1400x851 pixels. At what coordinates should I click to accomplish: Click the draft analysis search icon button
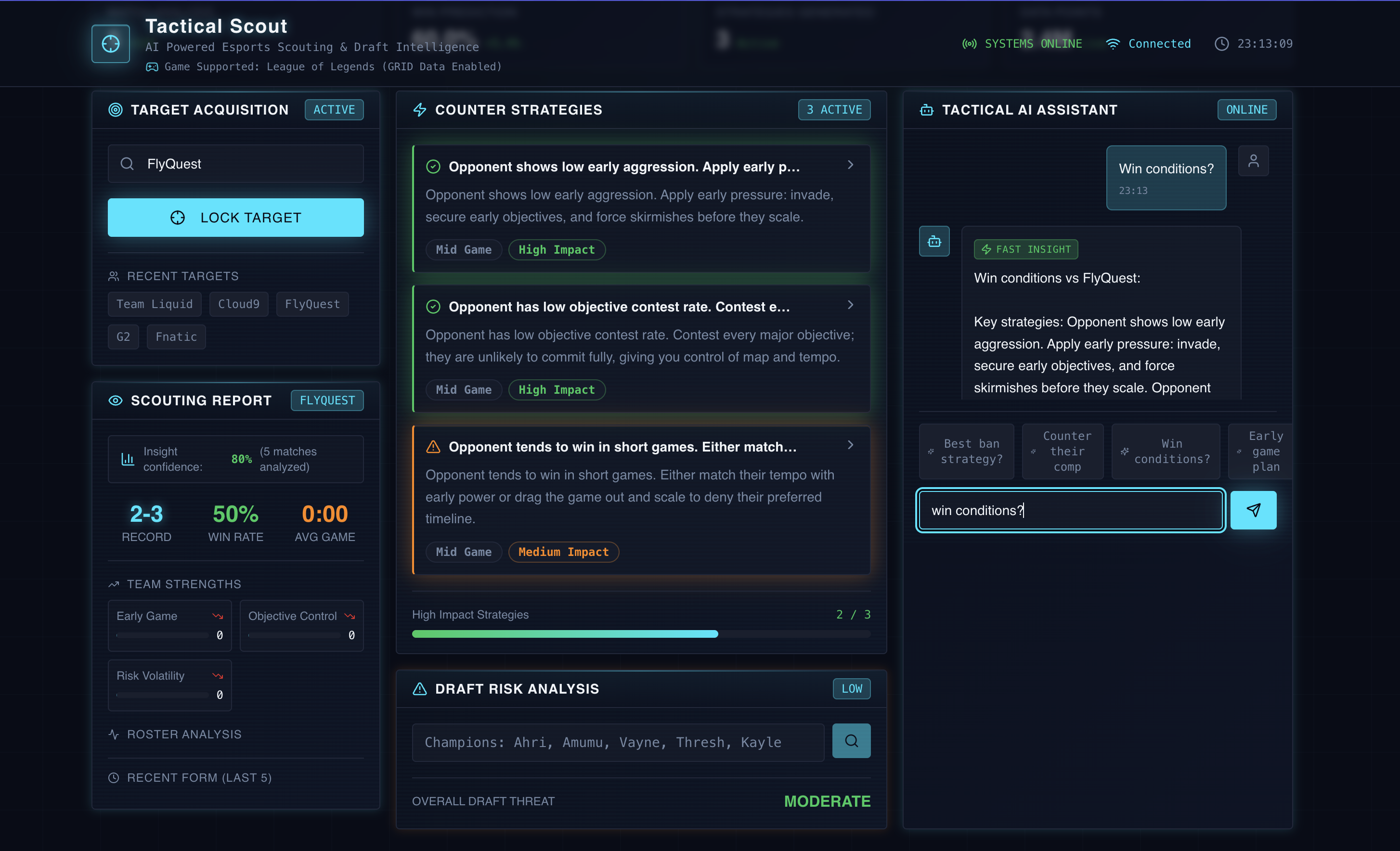point(851,741)
